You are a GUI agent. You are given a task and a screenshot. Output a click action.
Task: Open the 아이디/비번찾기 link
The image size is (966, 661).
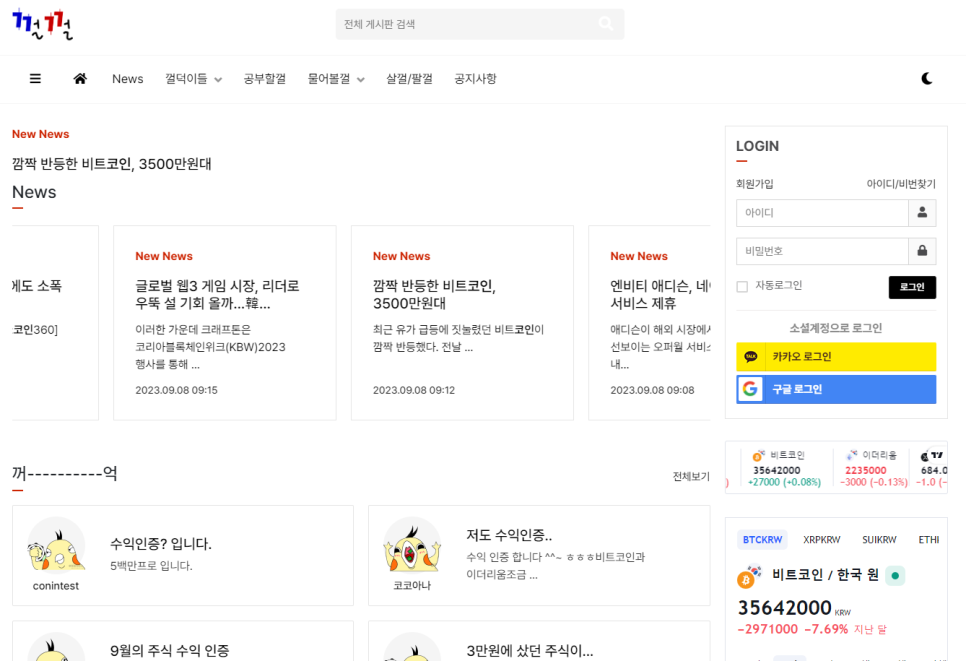tap(901, 184)
